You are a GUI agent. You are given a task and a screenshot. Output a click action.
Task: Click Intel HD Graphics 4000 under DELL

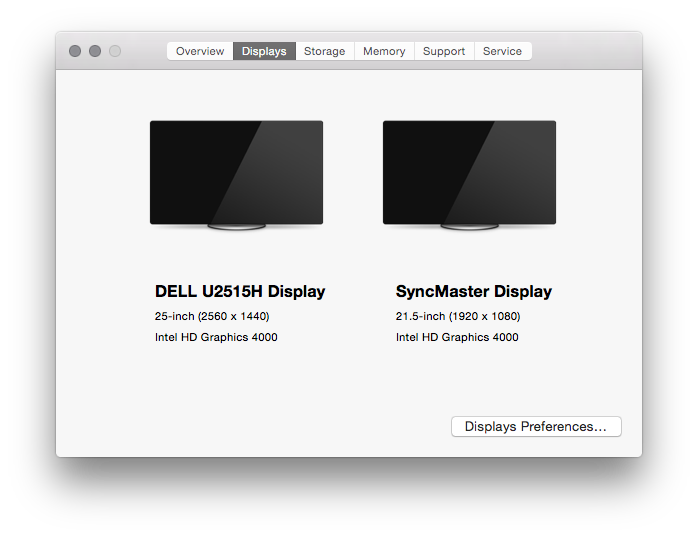coord(216,337)
